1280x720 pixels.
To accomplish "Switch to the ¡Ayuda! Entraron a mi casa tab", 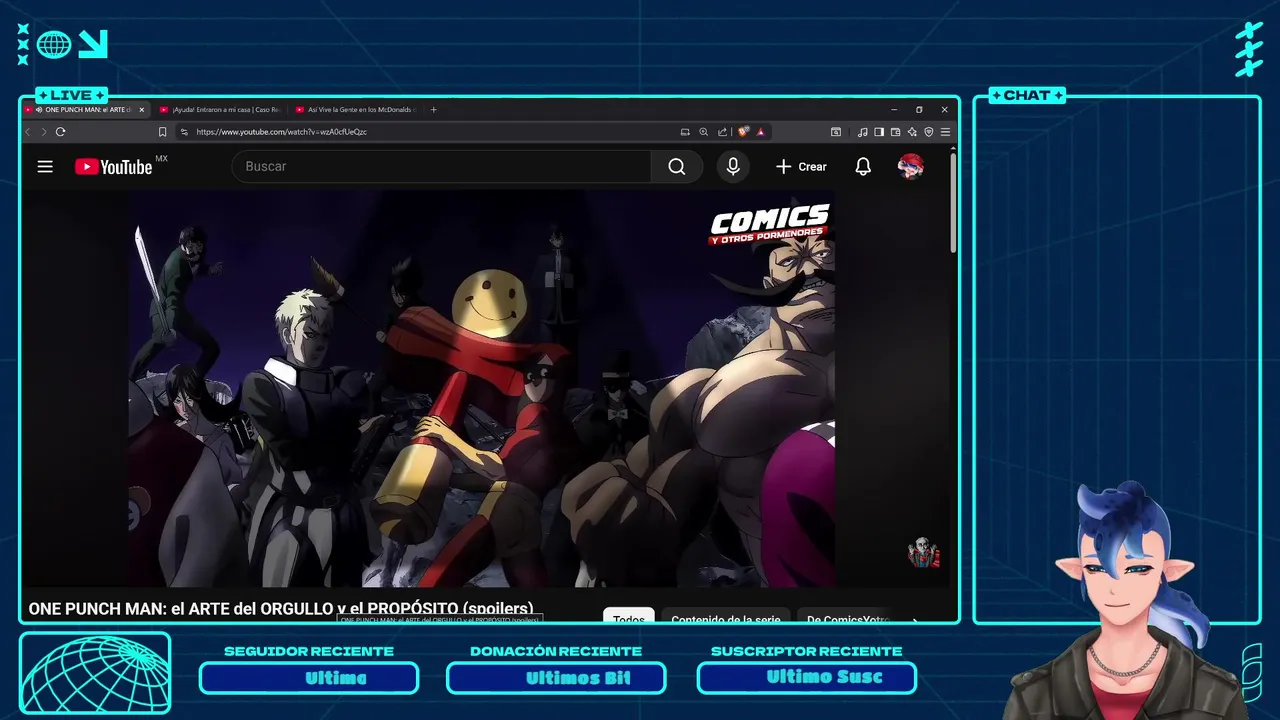I will tap(219, 110).
